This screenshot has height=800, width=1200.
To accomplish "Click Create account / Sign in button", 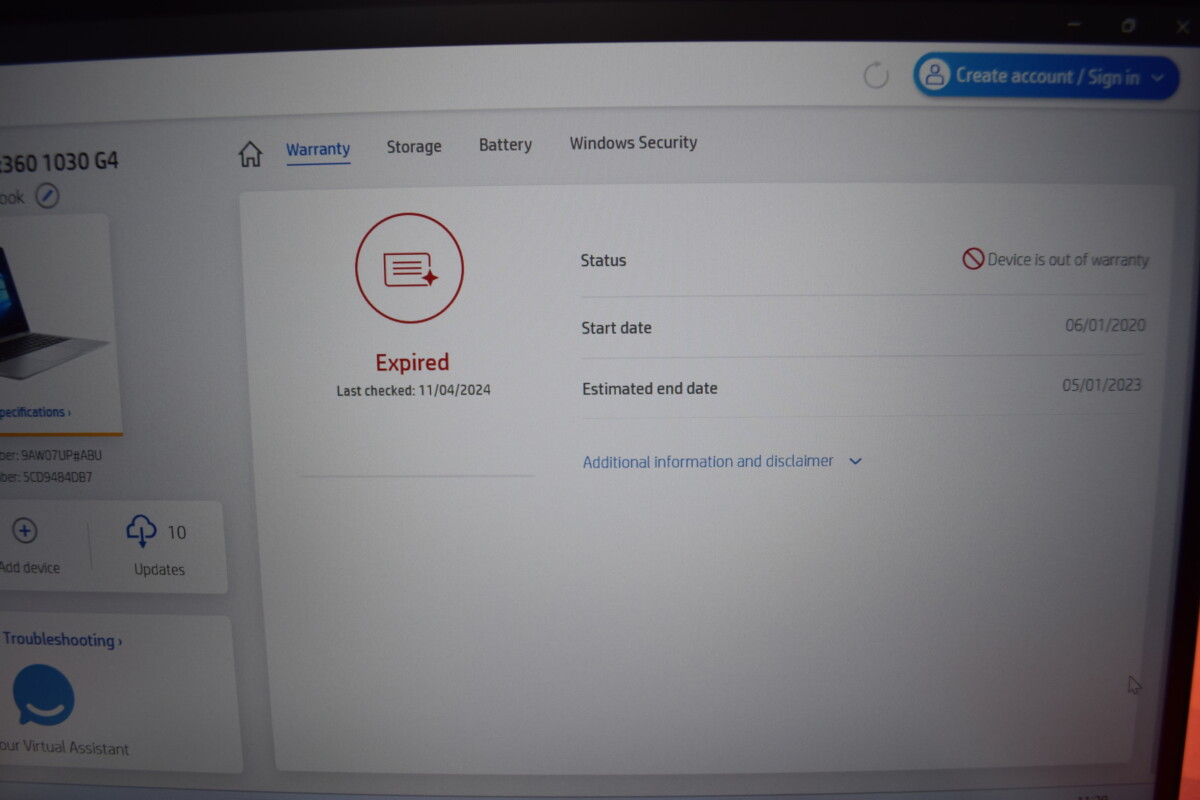I will (x=1046, y=76).
